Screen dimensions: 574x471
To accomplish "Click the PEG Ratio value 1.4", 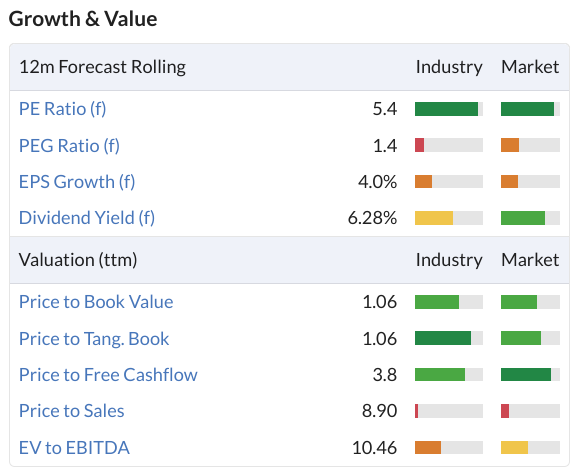I will pyautogui.click(x=385, y=146).
